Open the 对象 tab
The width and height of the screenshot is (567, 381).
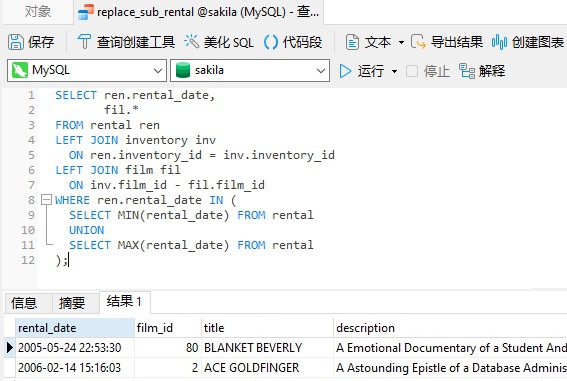[x=38, y=12]
